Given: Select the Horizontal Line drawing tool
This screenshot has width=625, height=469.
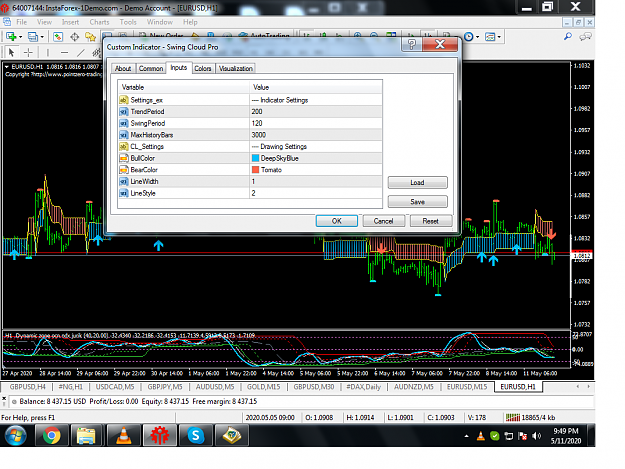Looking at the screenshot, I should click(64, 52).
